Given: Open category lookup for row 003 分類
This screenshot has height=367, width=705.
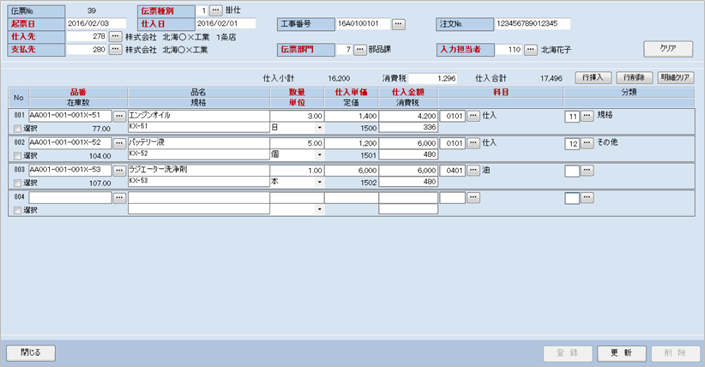Looking at the screenshot, I should click(587, 170).
